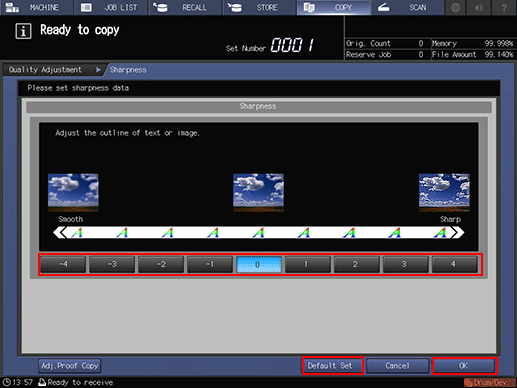Set sharpness to 2
517x388 pixels.
pos(357,264)
